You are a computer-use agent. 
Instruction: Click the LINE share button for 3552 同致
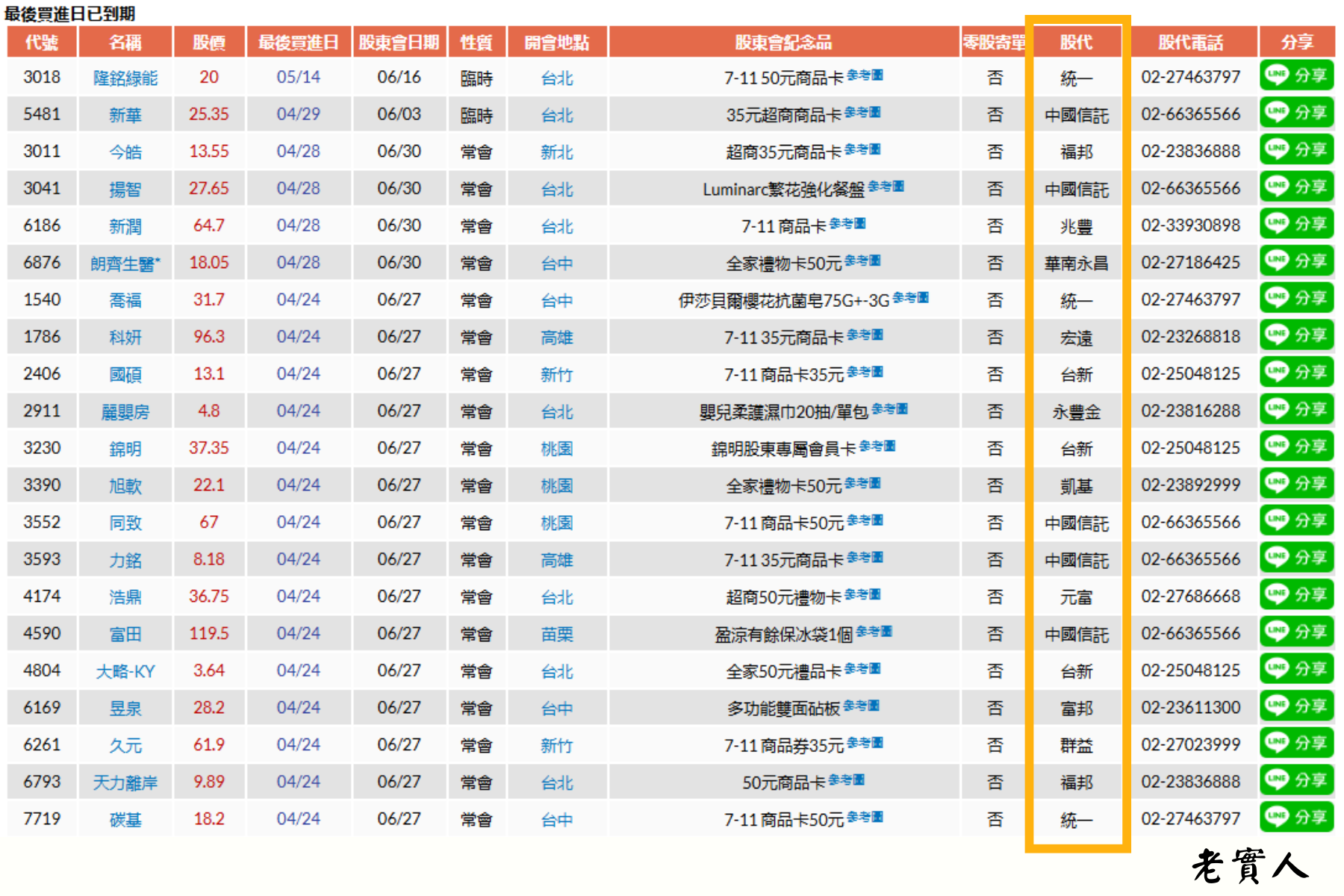pyautogui.click(x=1296, y=520)
